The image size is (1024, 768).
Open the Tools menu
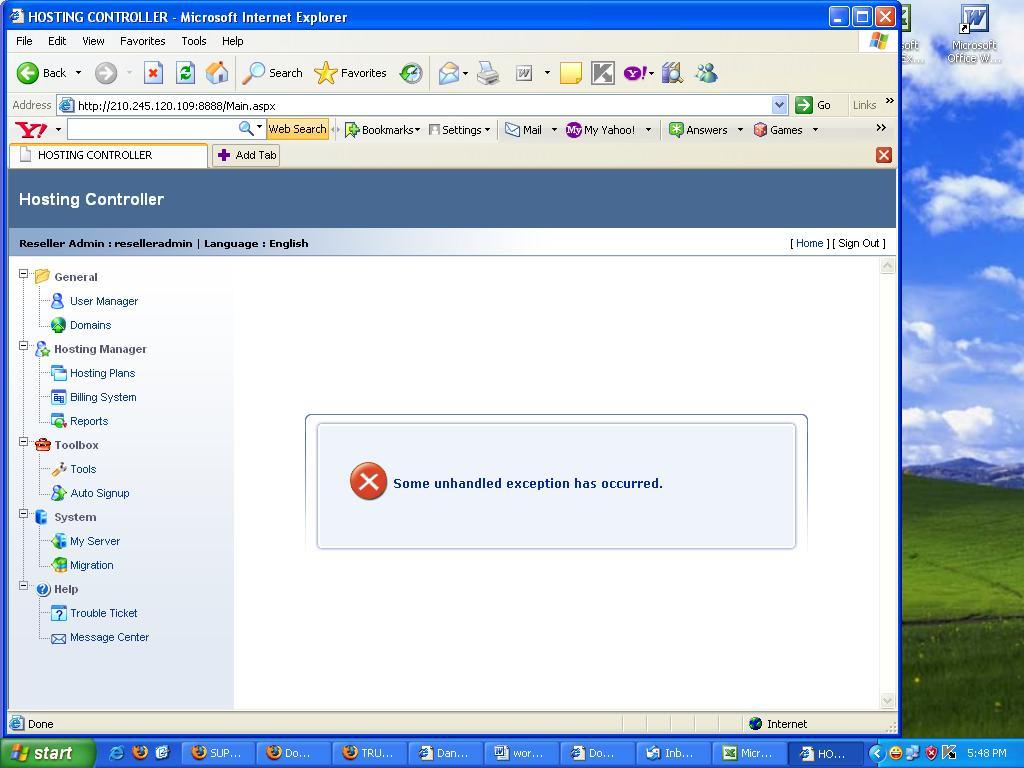click(193, 41)
